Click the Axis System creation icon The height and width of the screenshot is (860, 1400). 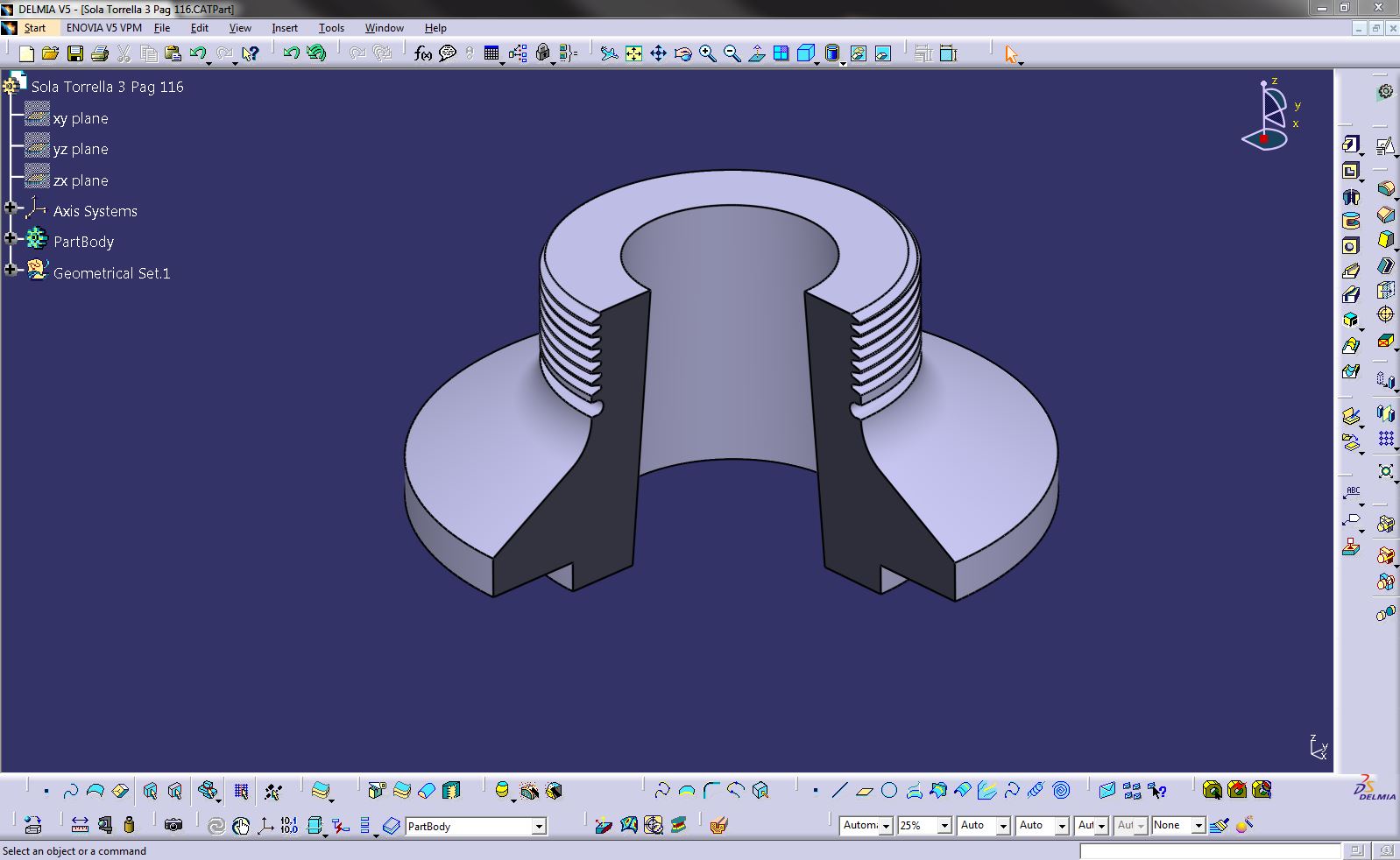[265, 825]
